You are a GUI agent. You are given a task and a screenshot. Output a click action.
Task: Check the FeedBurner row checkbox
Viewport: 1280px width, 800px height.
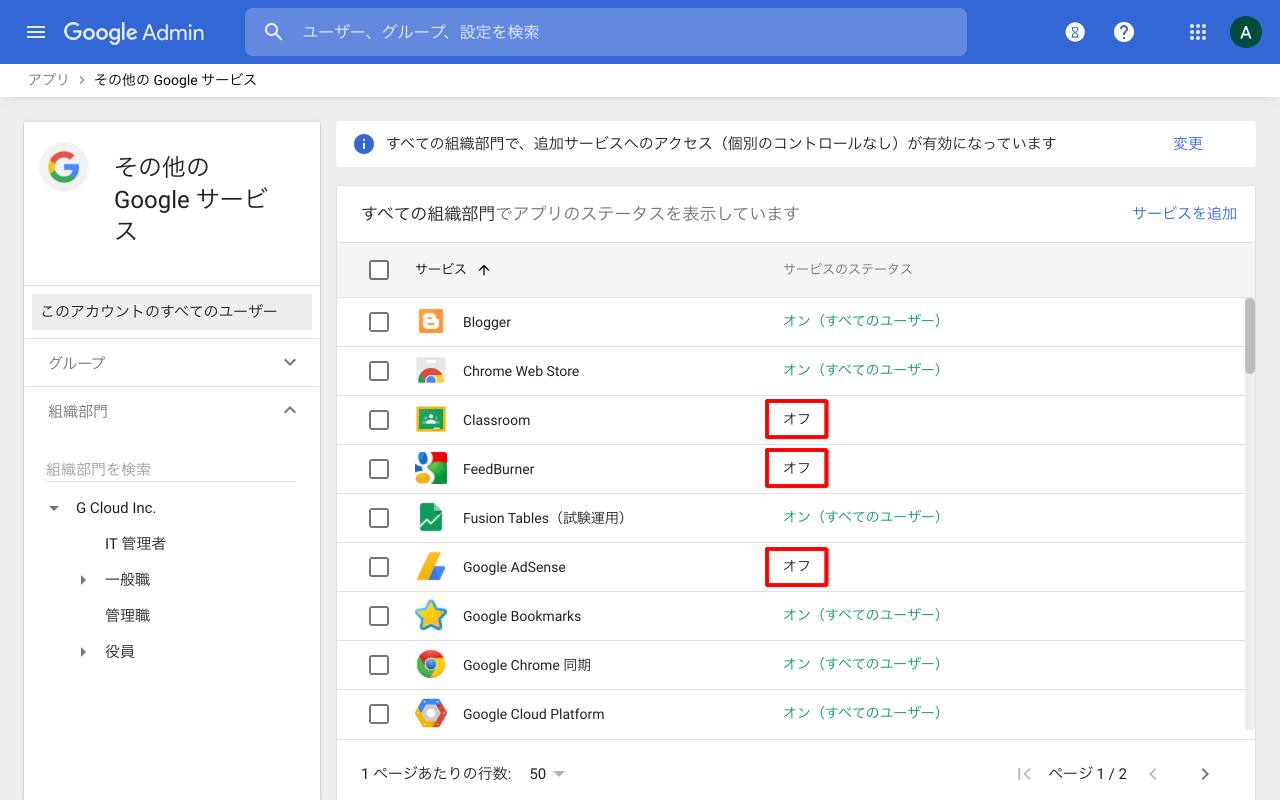(379, 469)
